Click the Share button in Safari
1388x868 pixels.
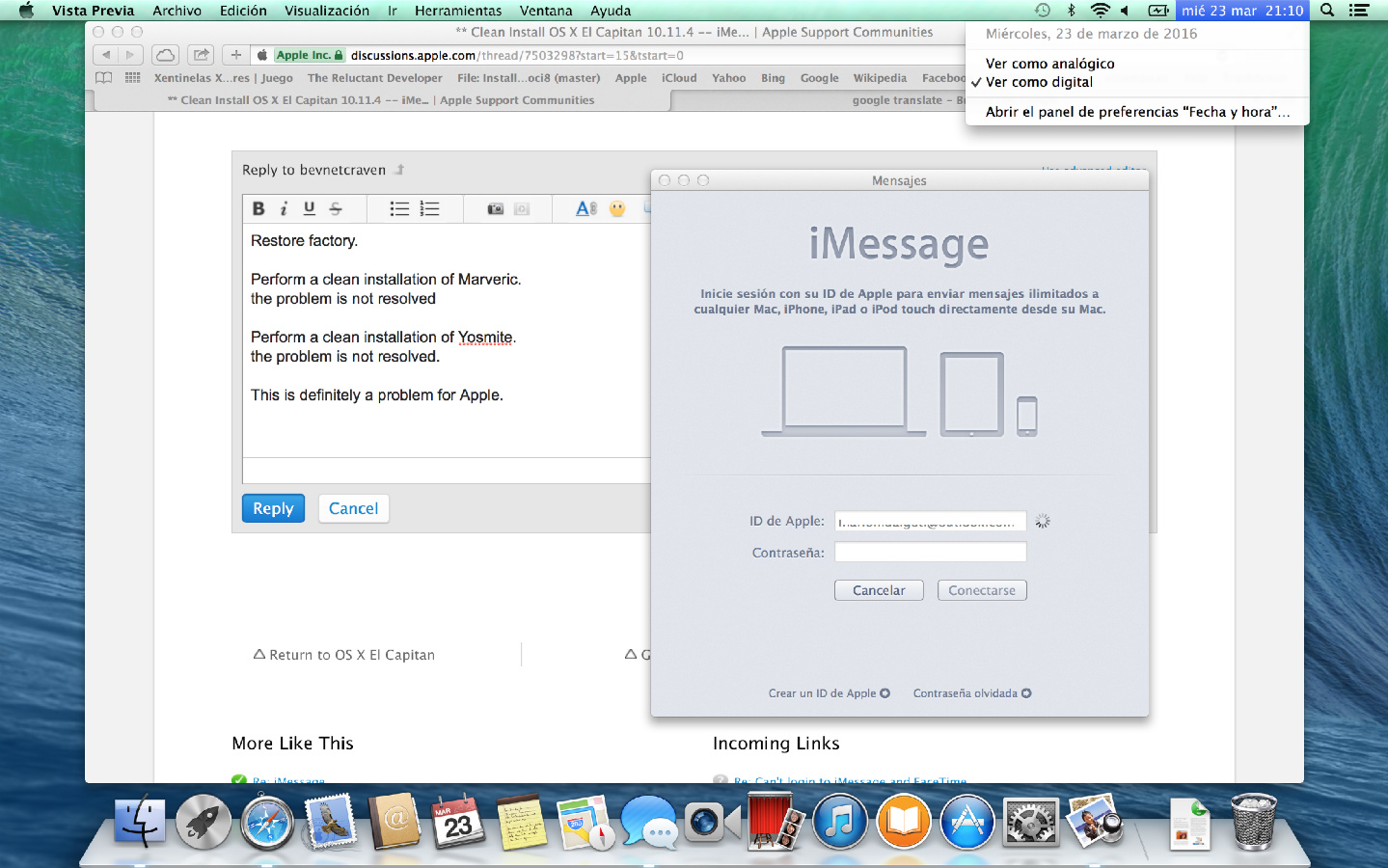[x=201, y=55]
